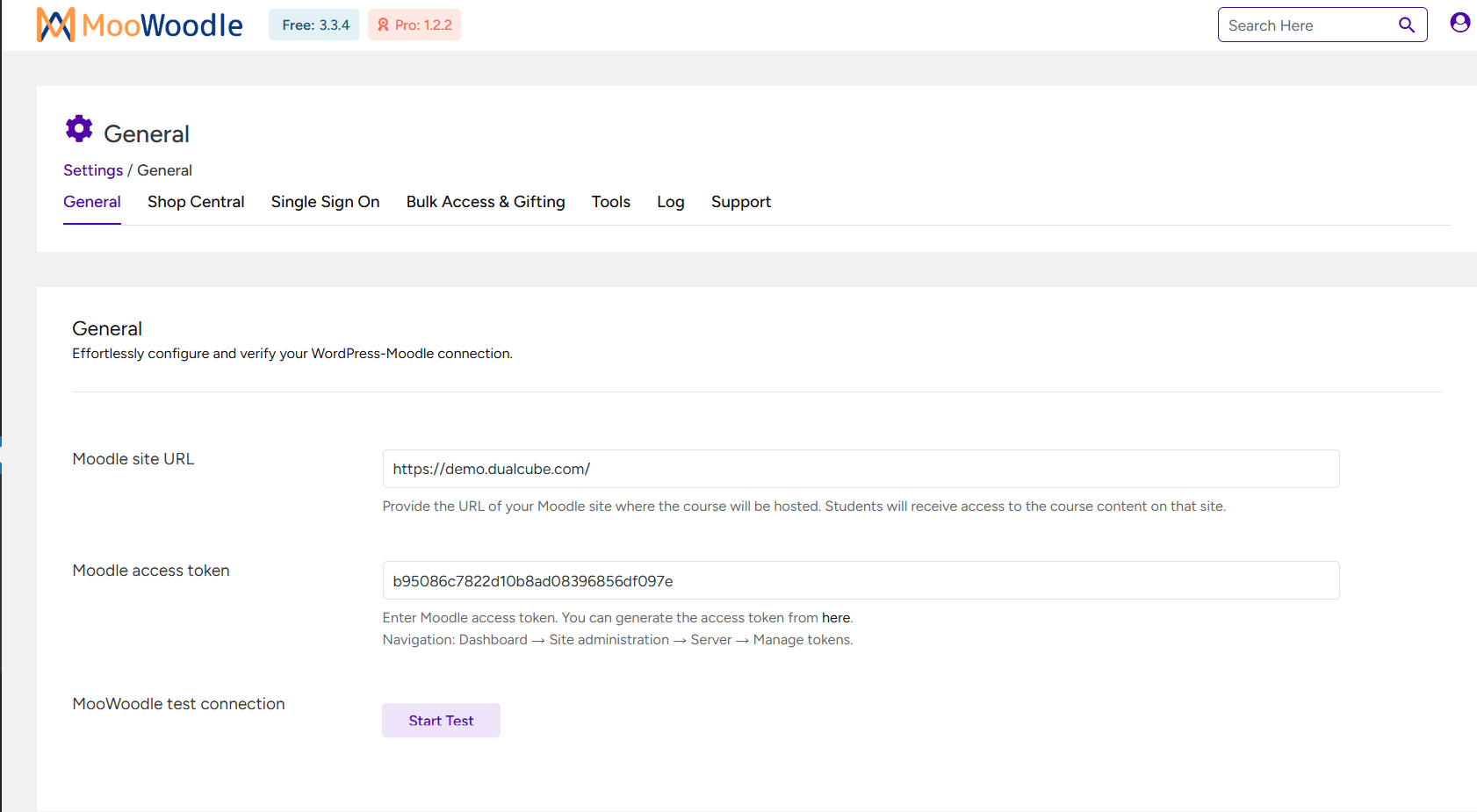Click the Settings breadcrumb link
Screen dimensions: 1477x812
point(93,169)
